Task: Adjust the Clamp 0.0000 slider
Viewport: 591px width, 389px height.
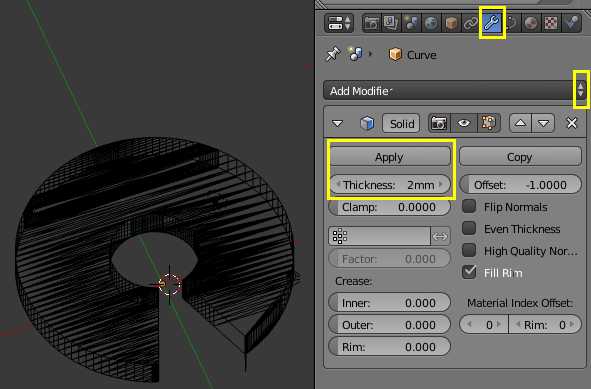Action: (x=390, y=207)
